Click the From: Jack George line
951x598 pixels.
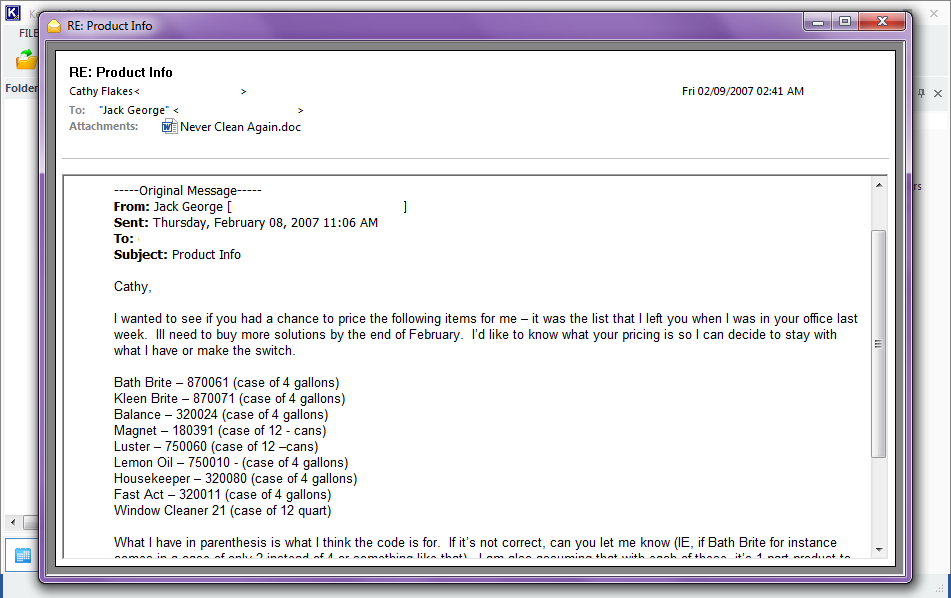click(260, 207)
